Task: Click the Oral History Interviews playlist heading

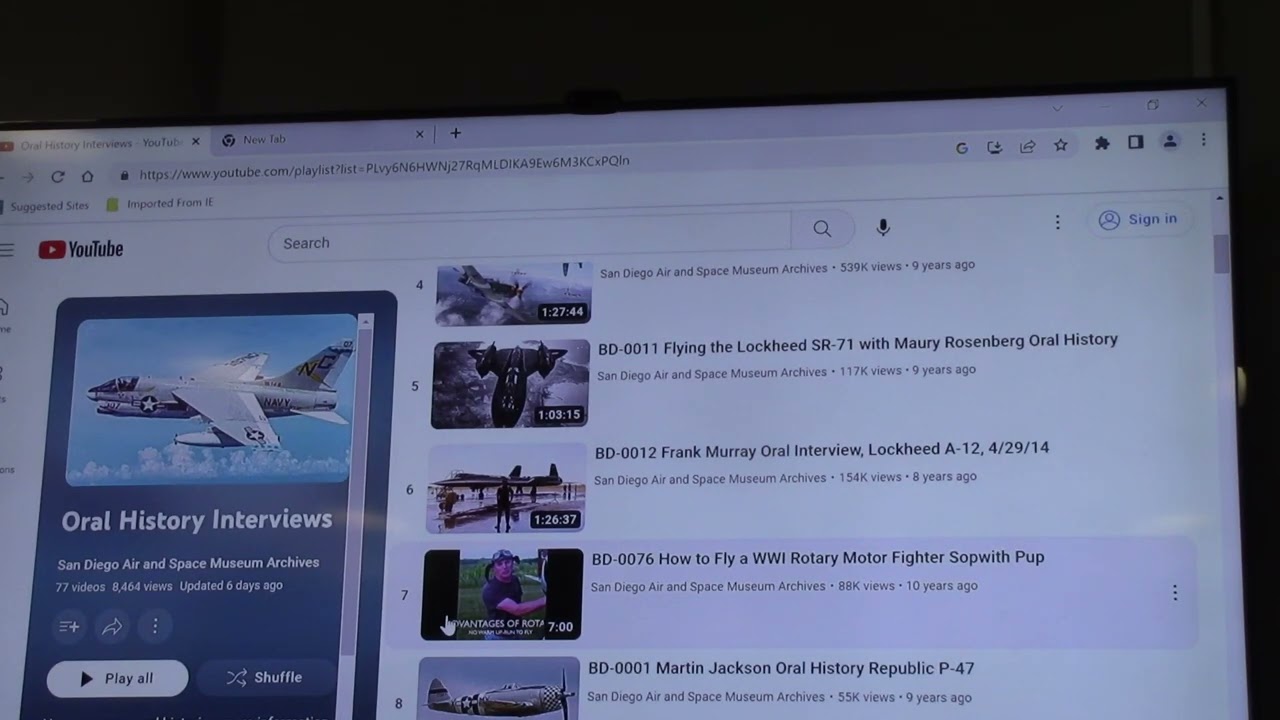Action: [197, 521]
